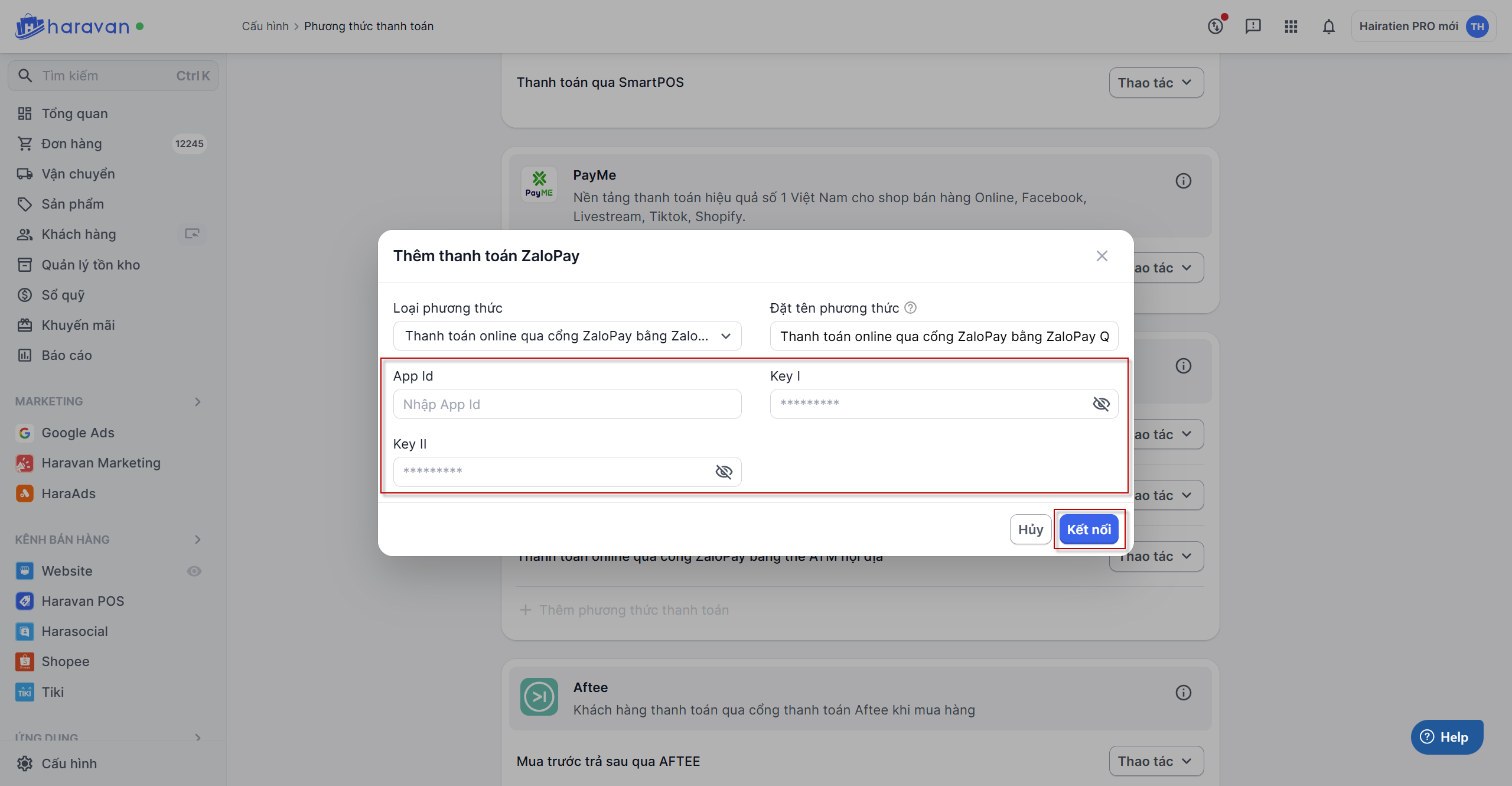Click the Kết nối button

(1088, 530)
